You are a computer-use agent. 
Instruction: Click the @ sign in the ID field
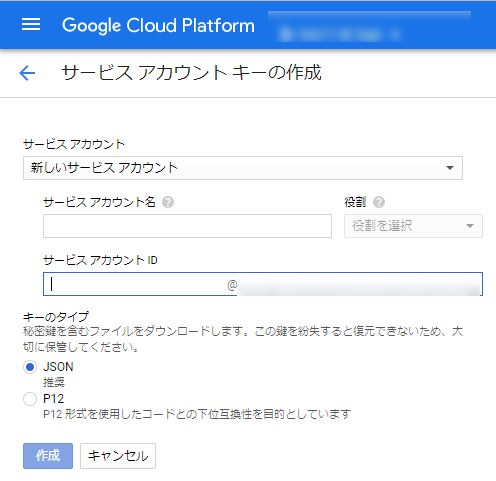(232, 285)
